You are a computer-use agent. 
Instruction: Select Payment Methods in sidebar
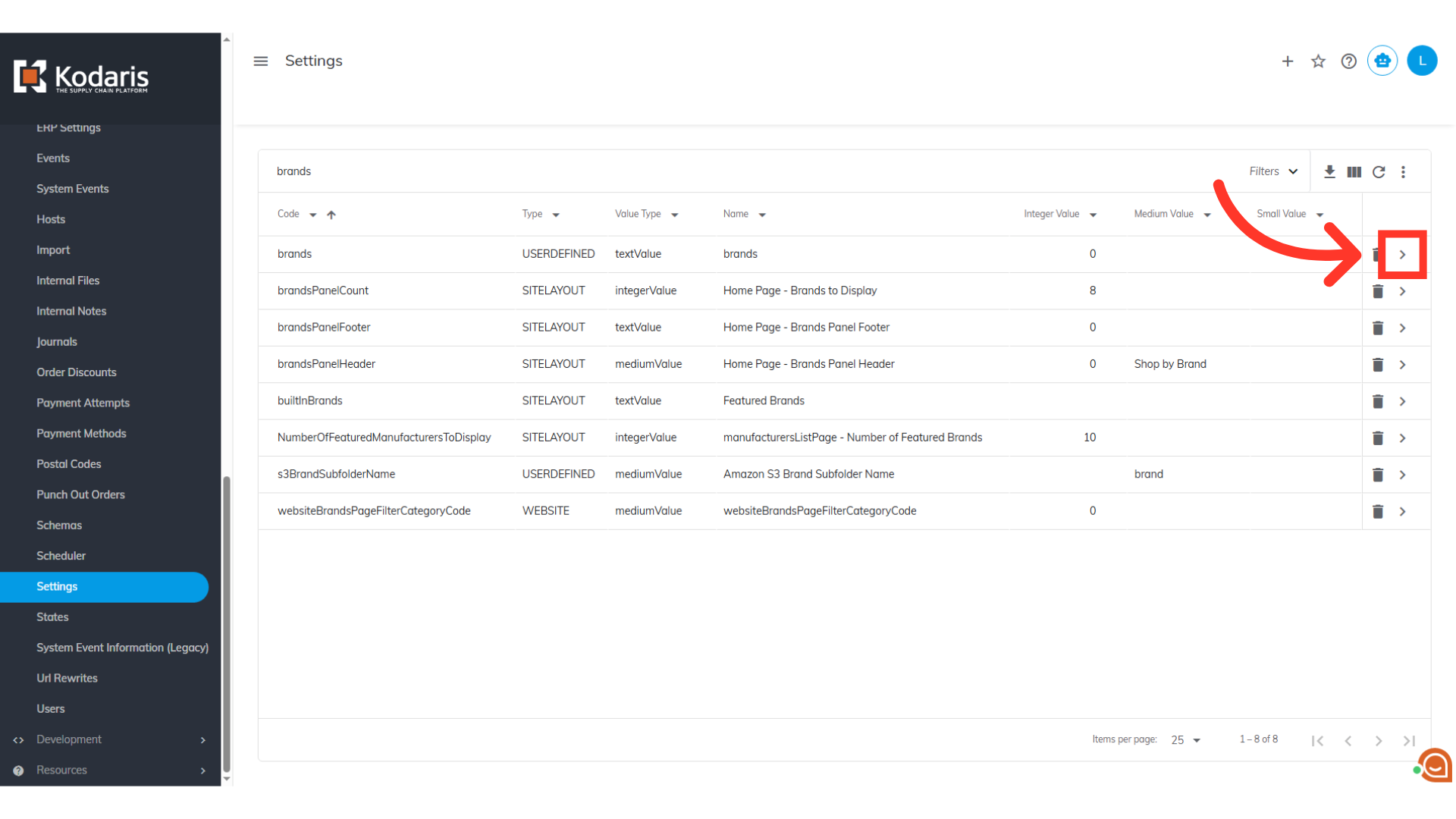coord(81,434)
